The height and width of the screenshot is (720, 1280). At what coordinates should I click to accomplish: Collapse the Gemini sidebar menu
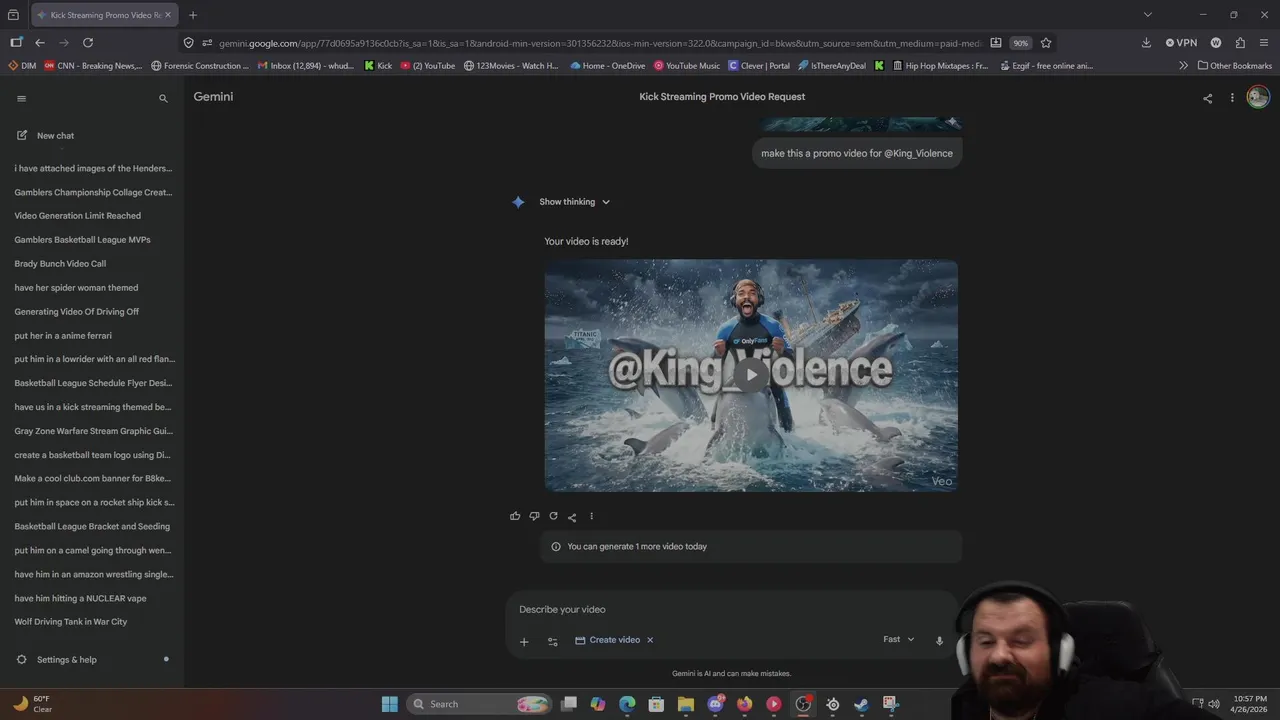[x=21, y=98]
